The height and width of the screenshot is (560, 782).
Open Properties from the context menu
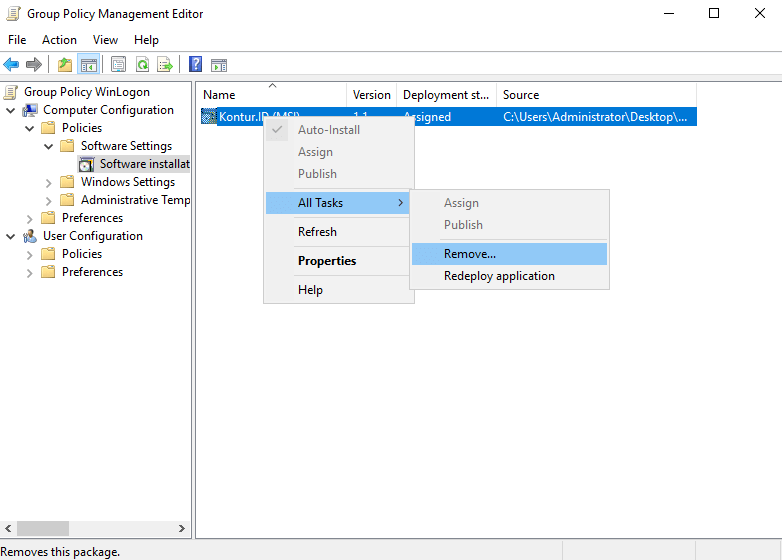click(327, 261)
